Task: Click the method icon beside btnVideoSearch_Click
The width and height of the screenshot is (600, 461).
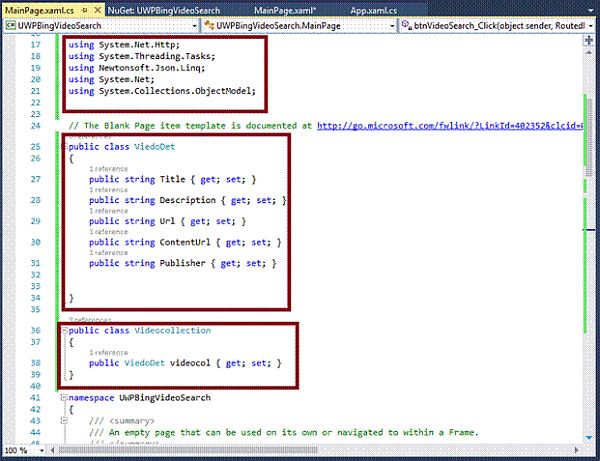Action: coord(407,26)
